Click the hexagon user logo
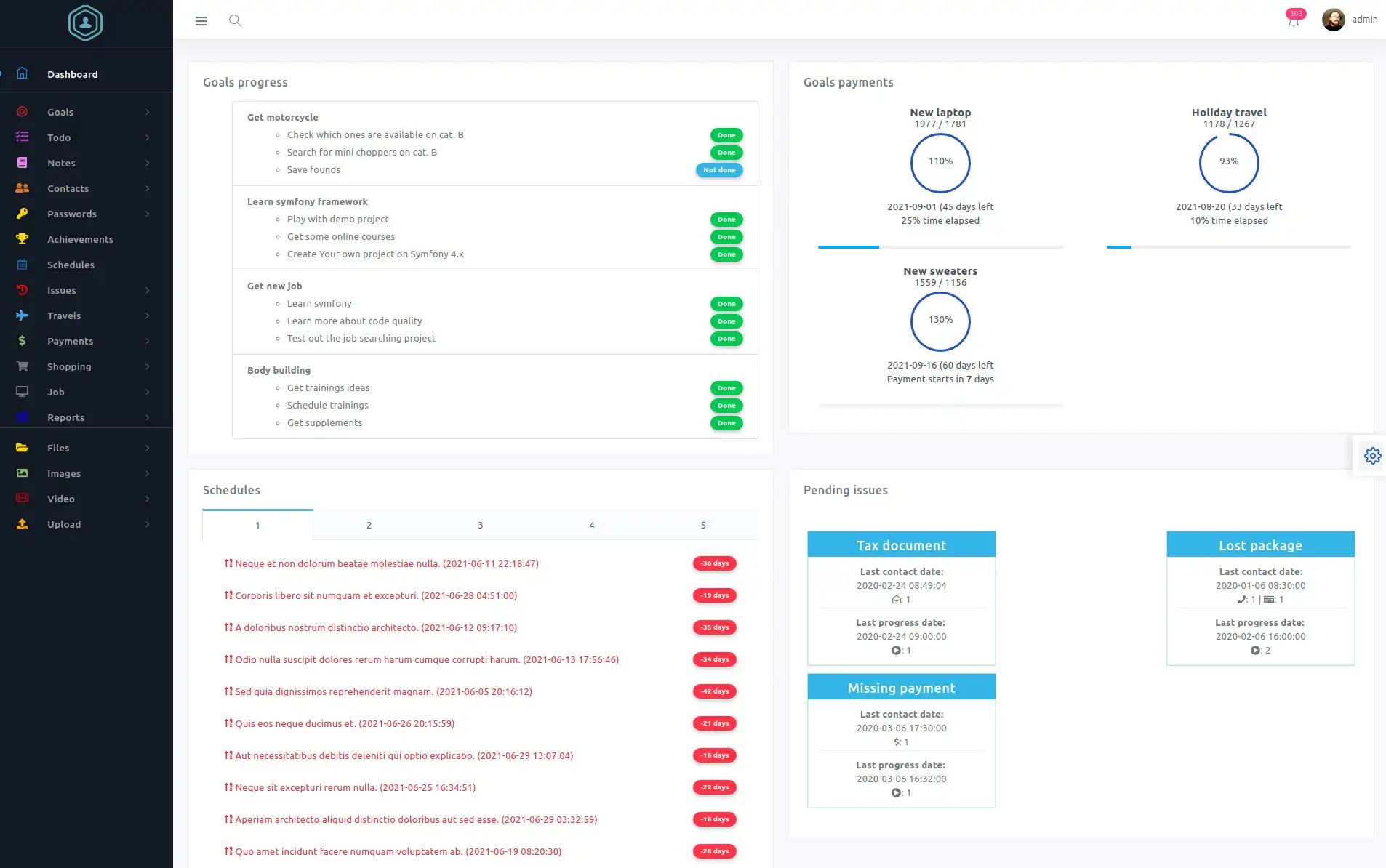This screenshot has width=1386, height=868. pyautogui.click(x=85, y=23)
